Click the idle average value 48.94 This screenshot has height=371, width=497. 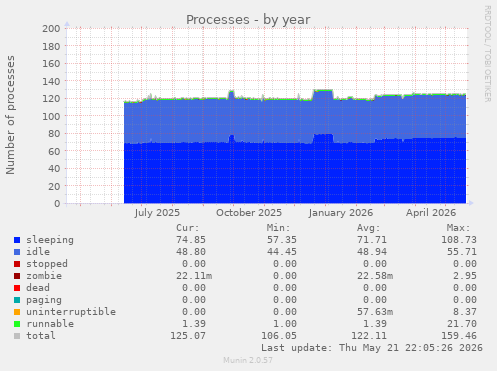click(x=372, y=252)
